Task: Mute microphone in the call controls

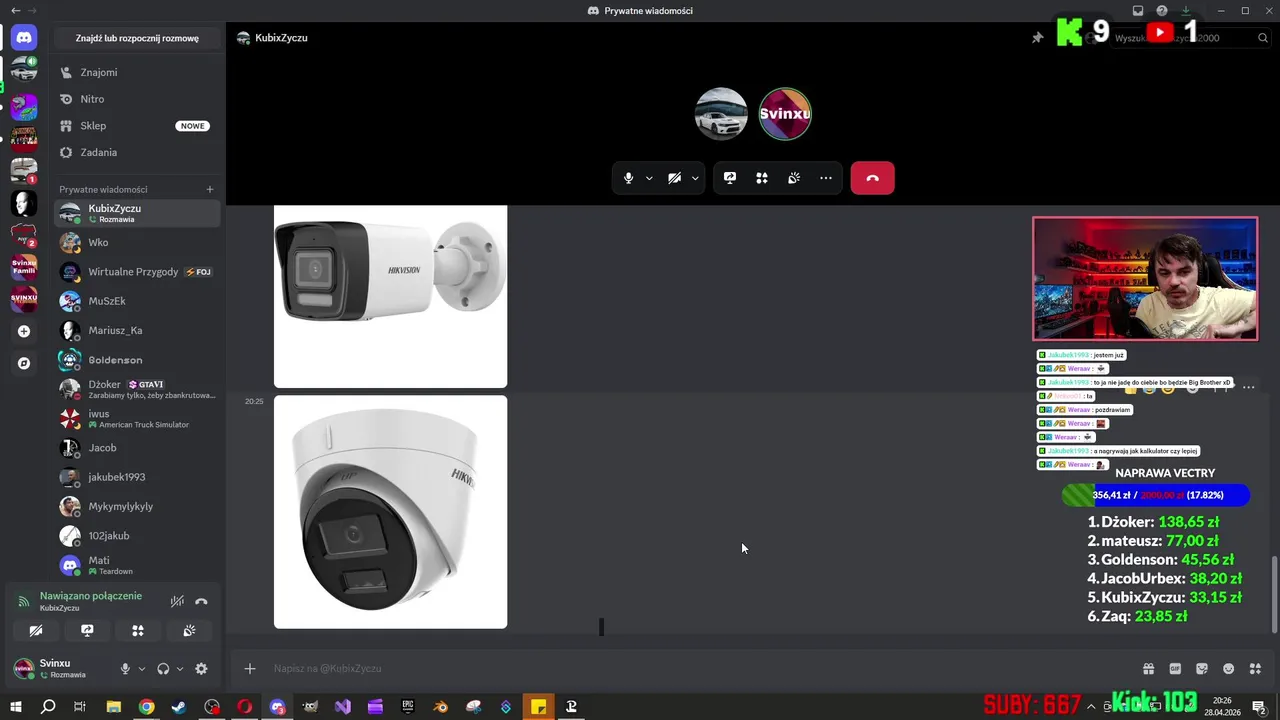Action: (628, 178)
